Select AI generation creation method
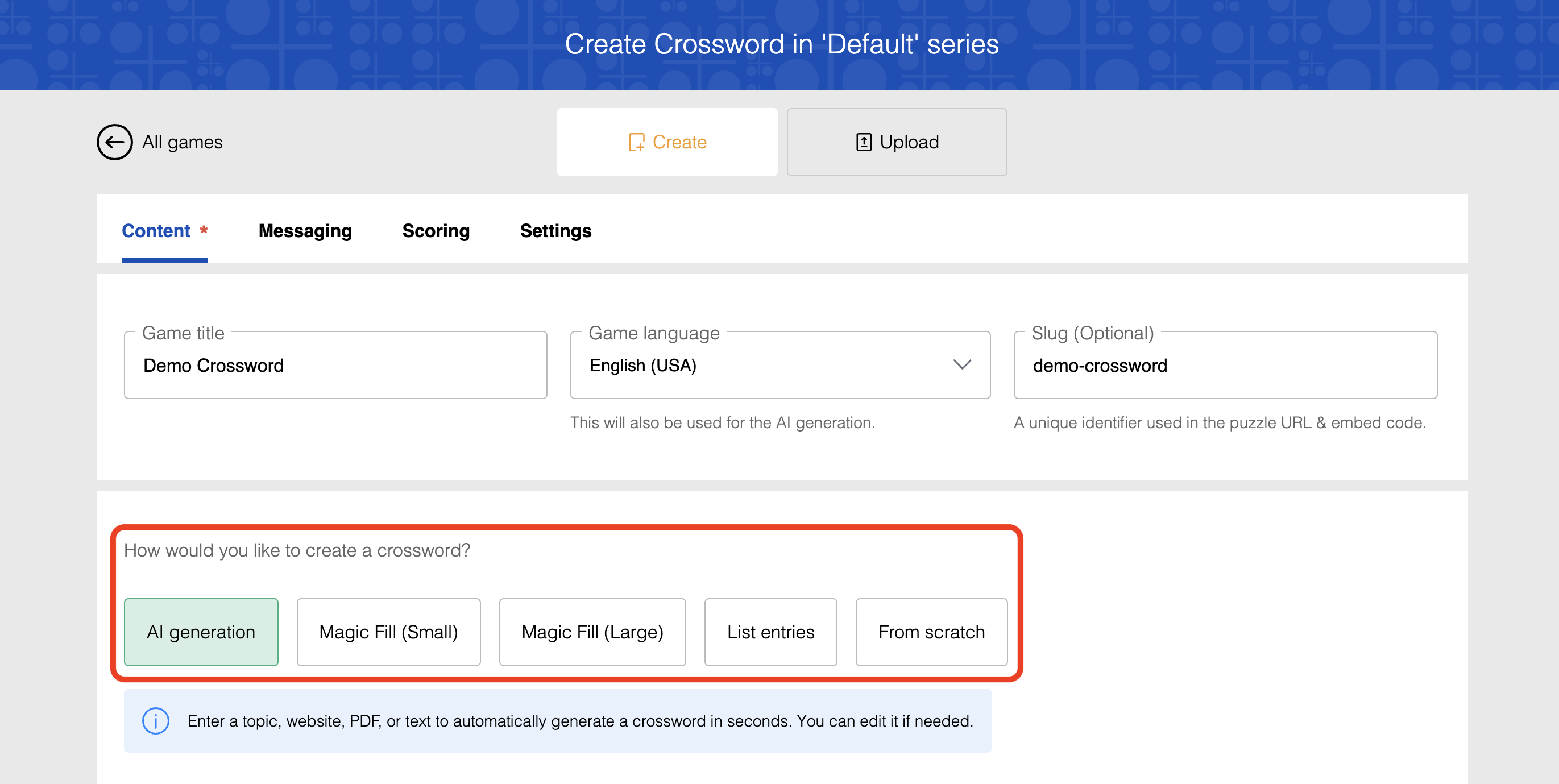1559x784 pixels. tap(201, 632)
